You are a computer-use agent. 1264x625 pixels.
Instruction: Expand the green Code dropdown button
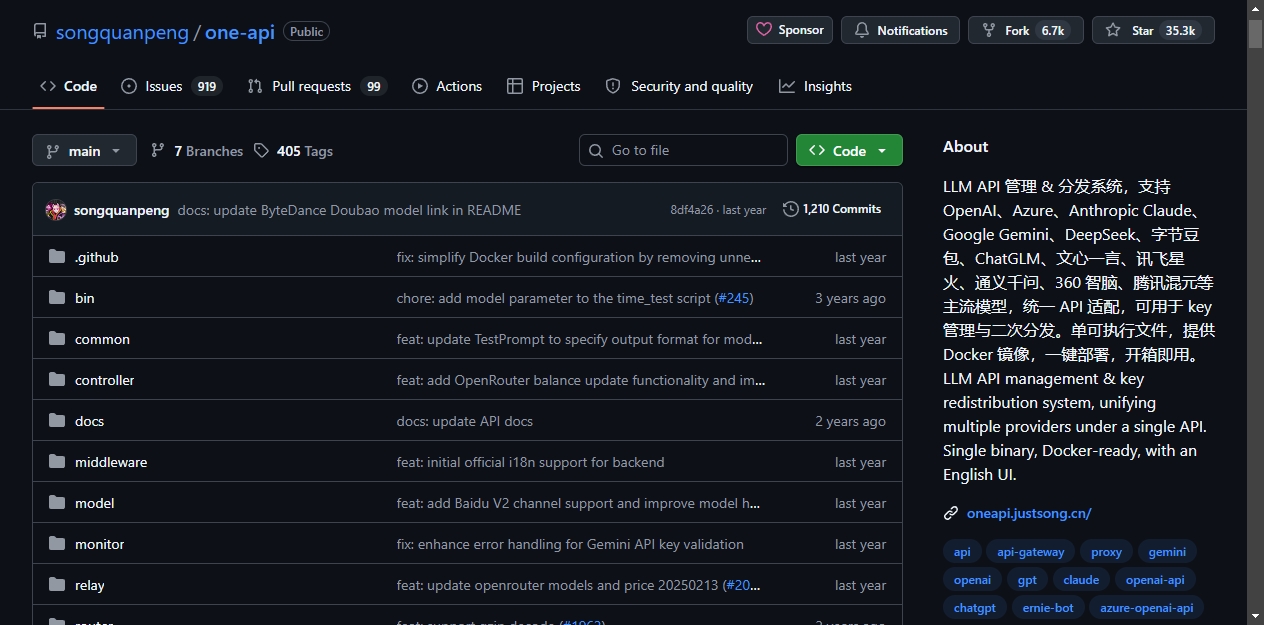pos(849,150)
